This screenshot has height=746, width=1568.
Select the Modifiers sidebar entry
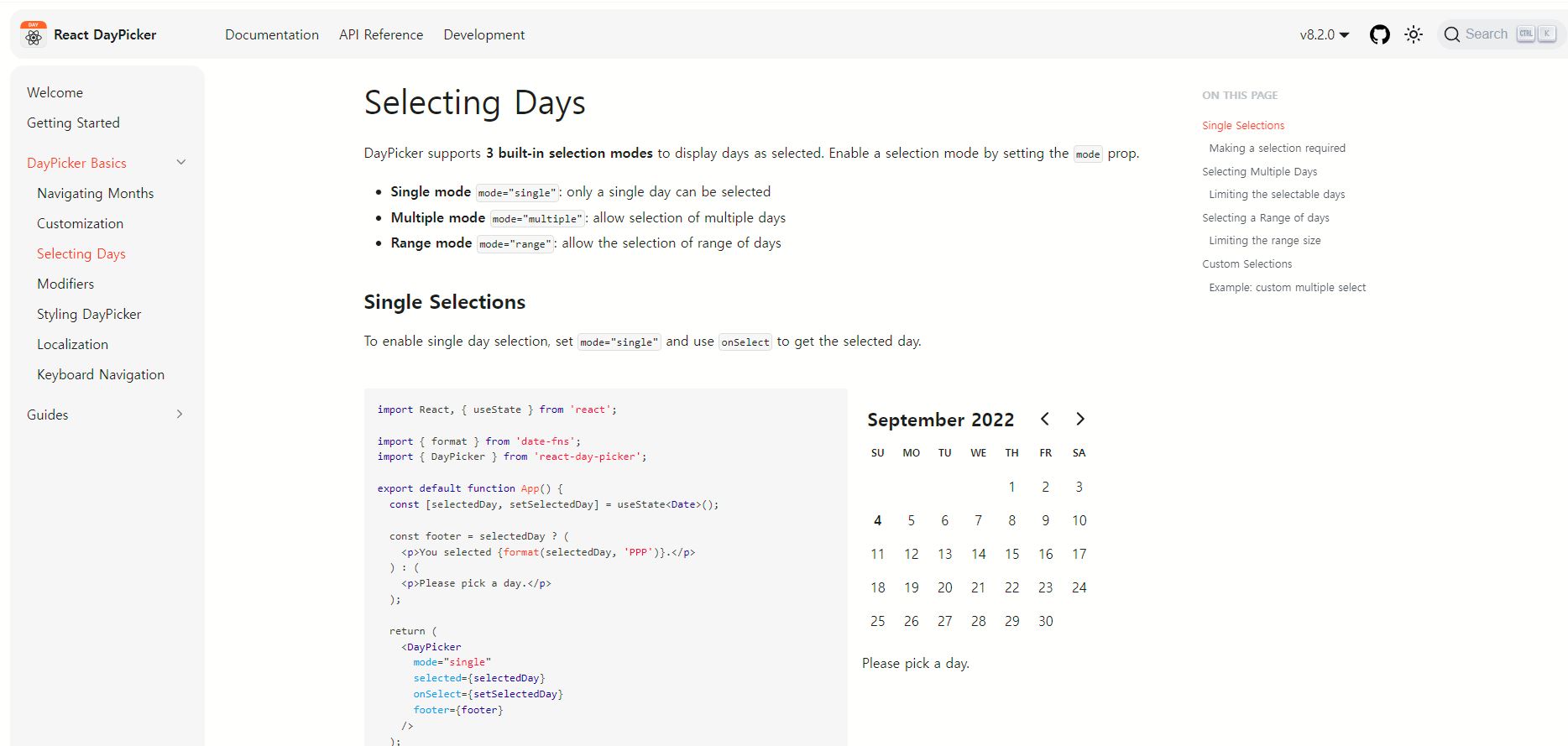[65, 284]
